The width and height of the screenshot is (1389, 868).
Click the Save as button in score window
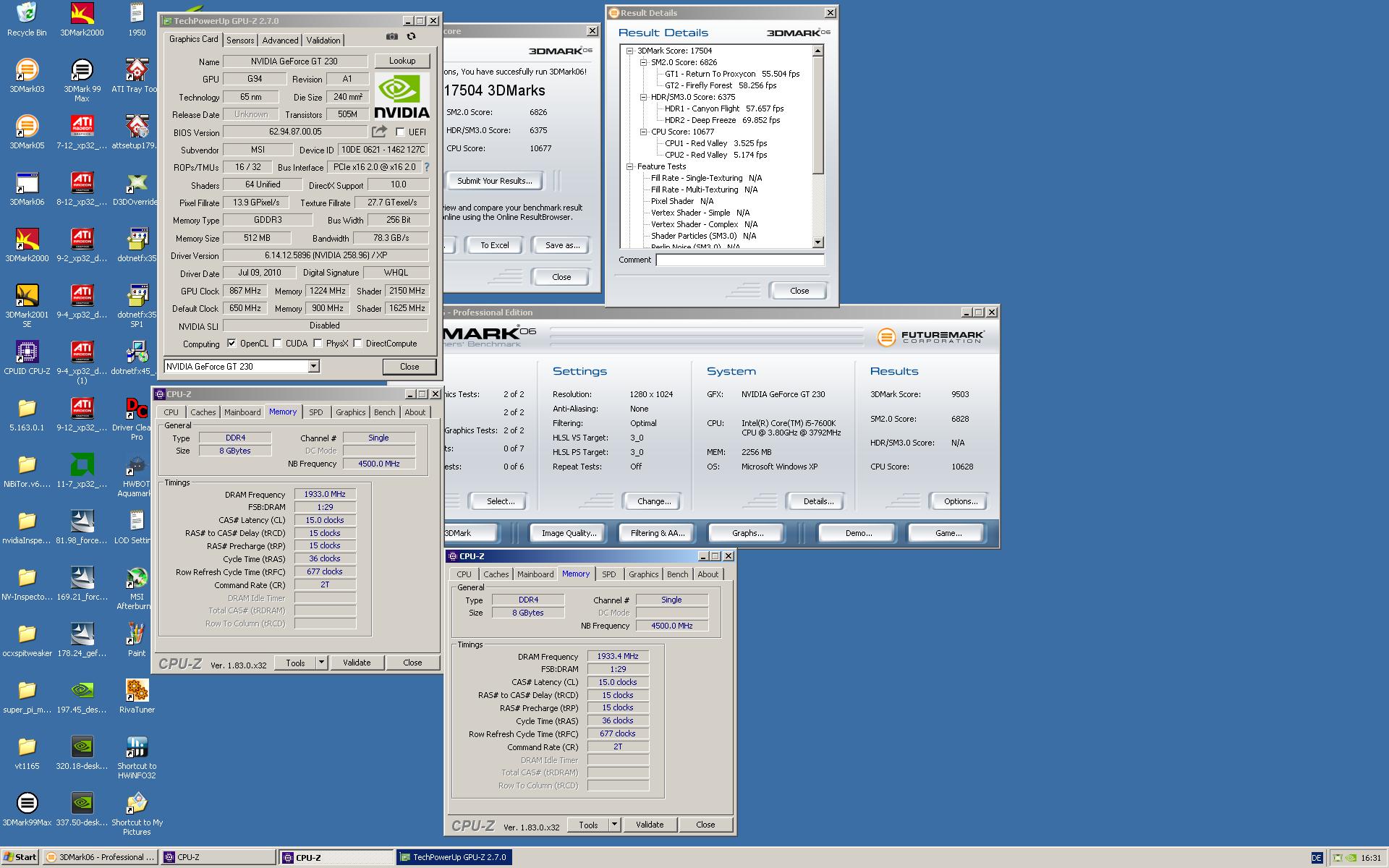click(x=563, y=245)
